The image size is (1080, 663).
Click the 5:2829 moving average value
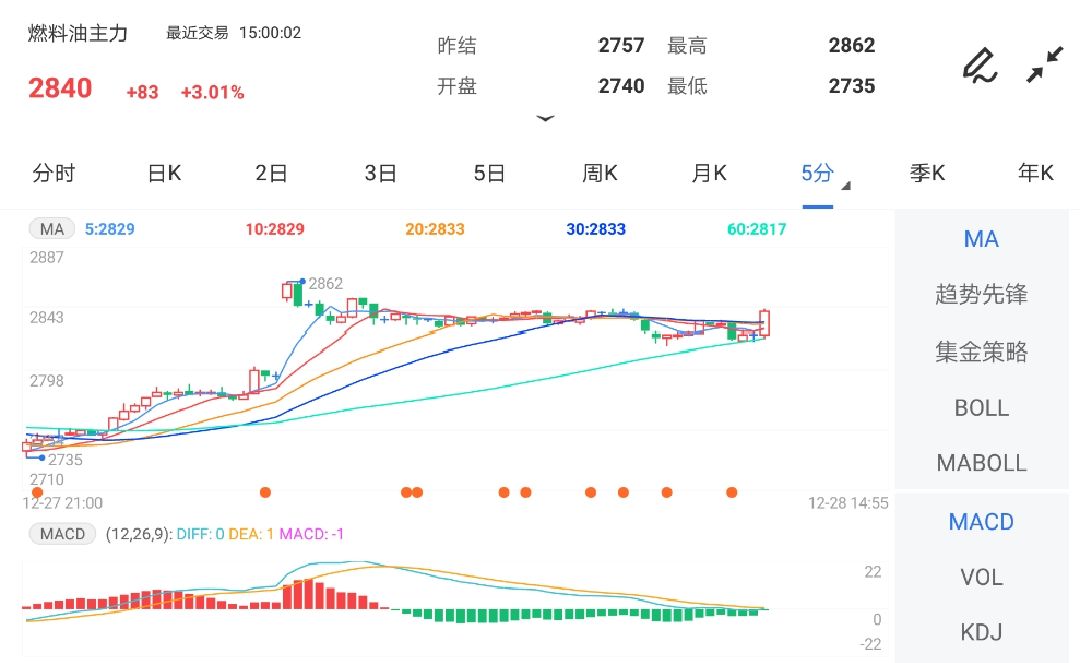coord(110,229)
